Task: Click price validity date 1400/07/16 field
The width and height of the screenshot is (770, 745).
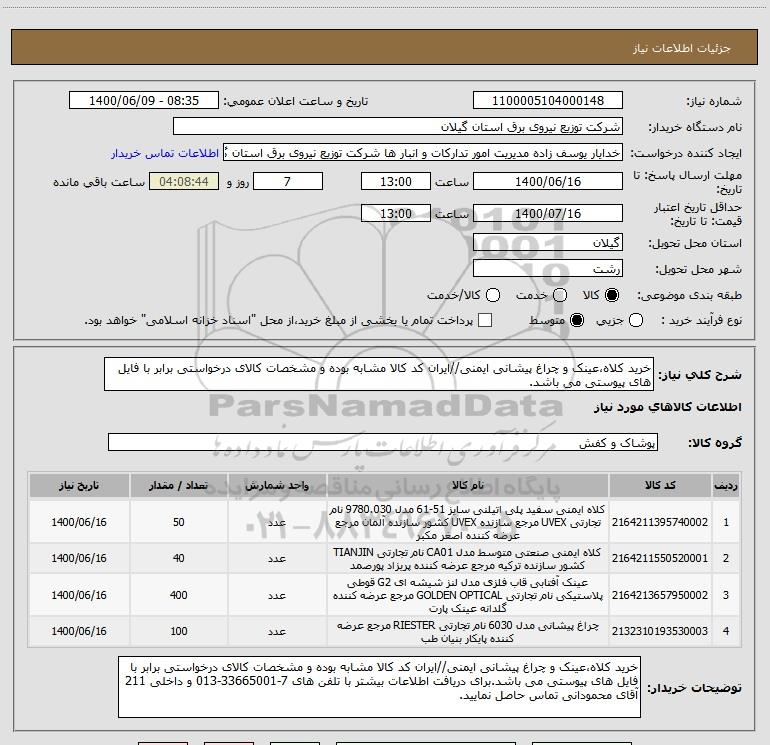Action: [548, 213]
